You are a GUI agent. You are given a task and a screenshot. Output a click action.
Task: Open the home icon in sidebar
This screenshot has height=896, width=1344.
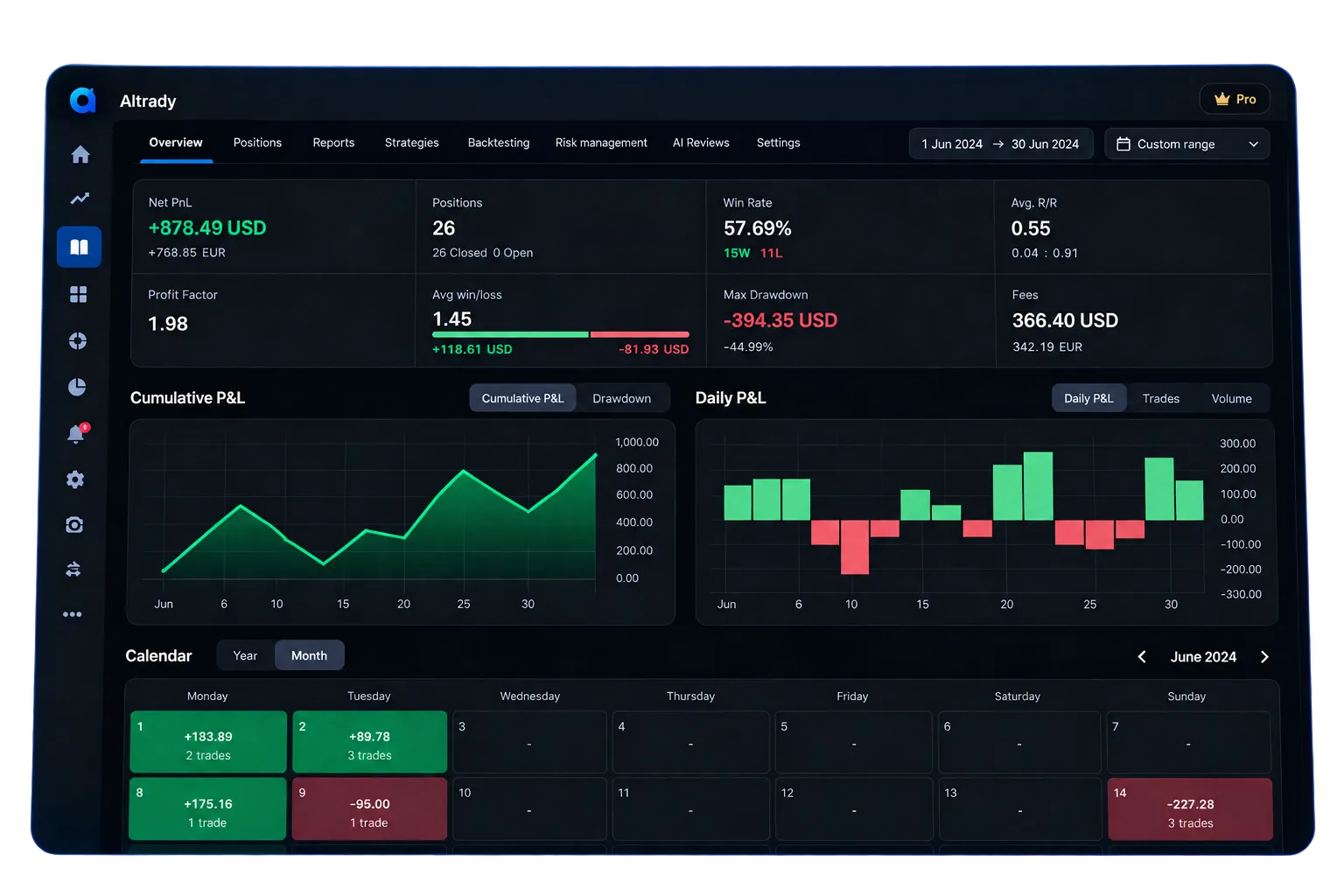[80, 155]
